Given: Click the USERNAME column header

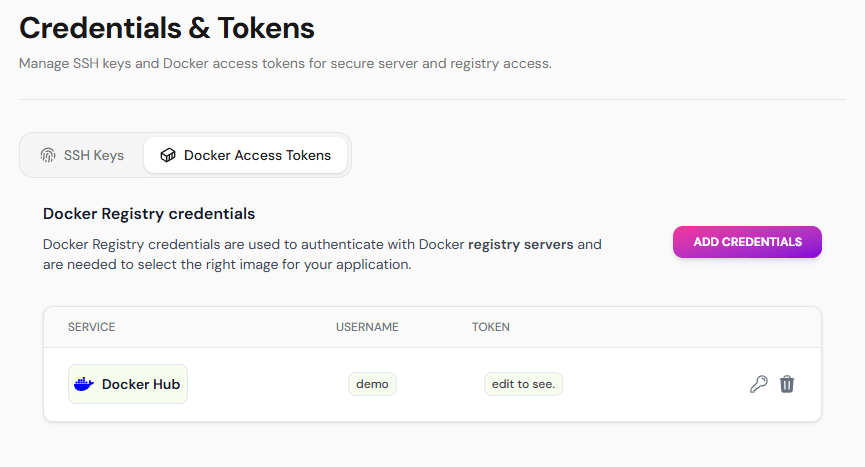Looking at the screenshot, I should (367, 327).
